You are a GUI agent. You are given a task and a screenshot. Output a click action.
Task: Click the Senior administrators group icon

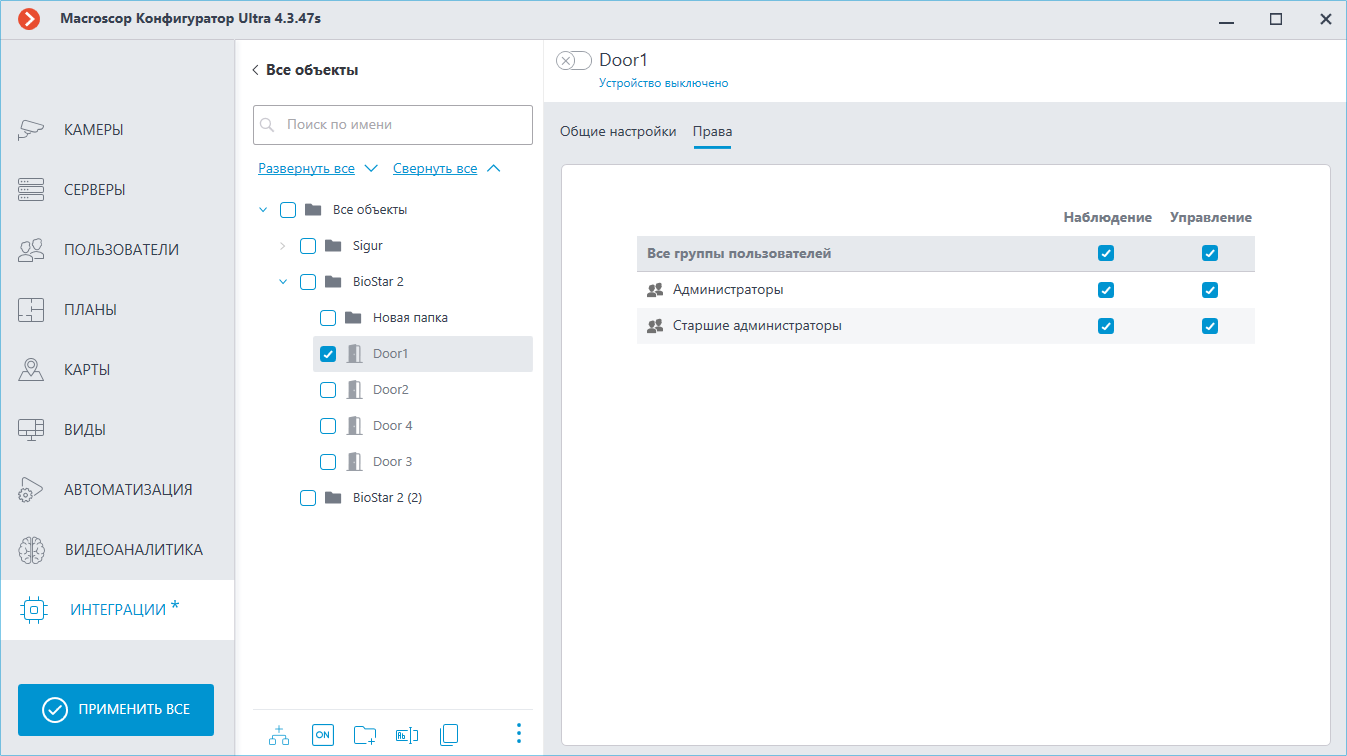(x=655, y=326)
